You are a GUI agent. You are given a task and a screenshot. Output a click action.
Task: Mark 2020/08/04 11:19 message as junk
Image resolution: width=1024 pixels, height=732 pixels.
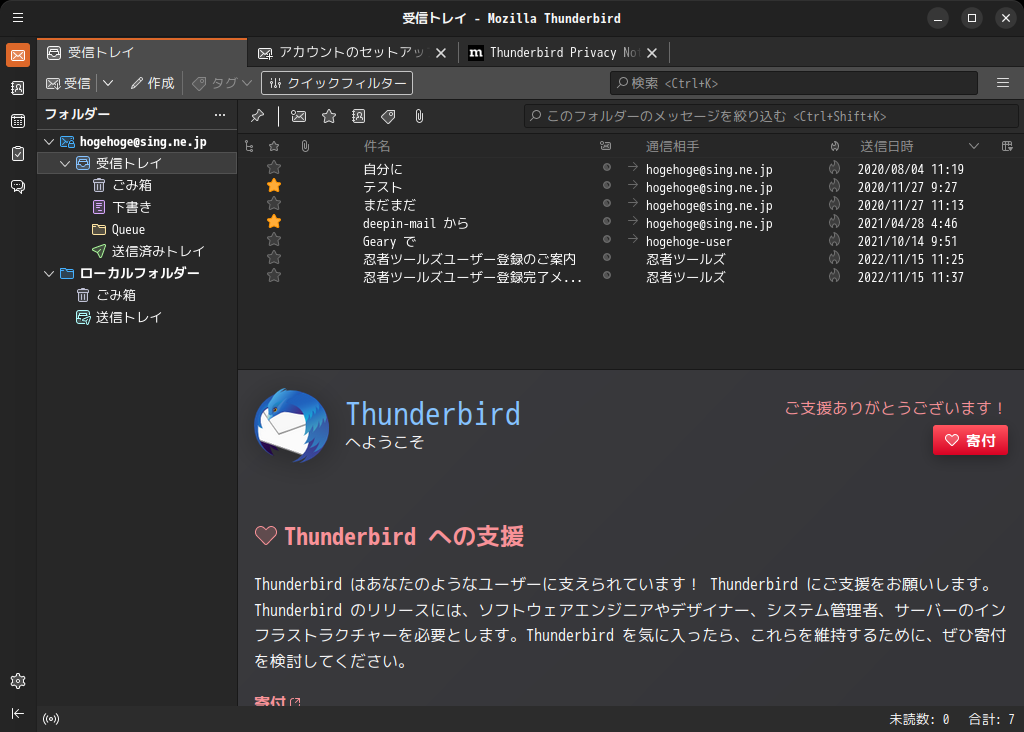click(835, 168)
